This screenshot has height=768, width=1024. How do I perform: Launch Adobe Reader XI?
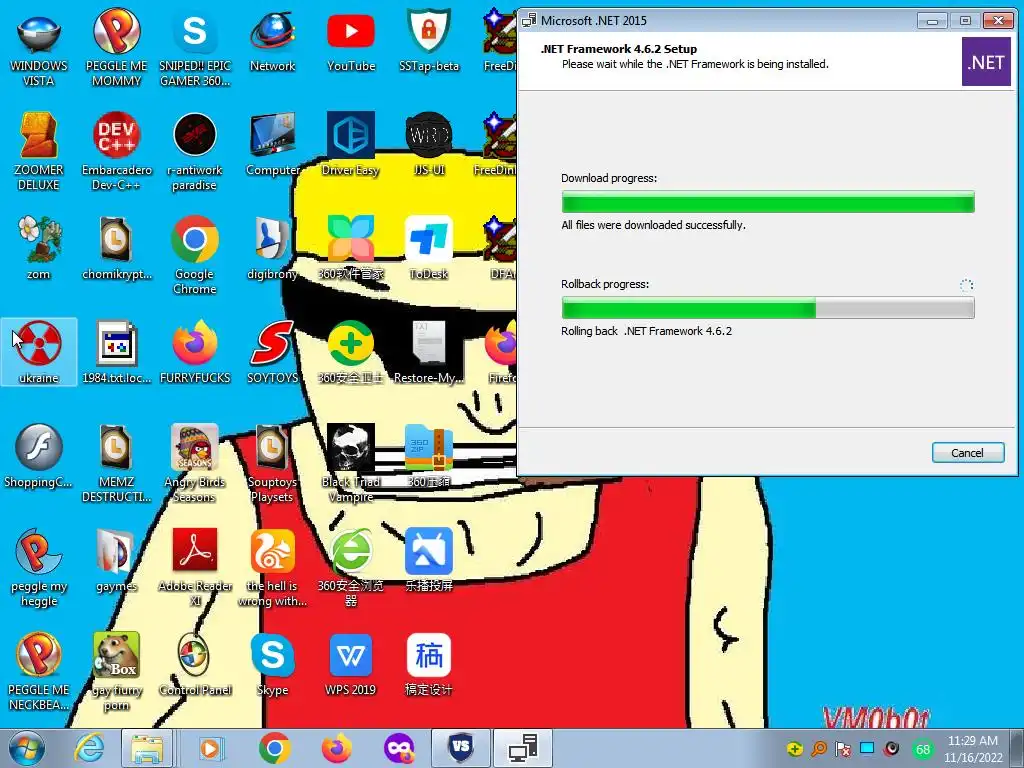(195, 567)
